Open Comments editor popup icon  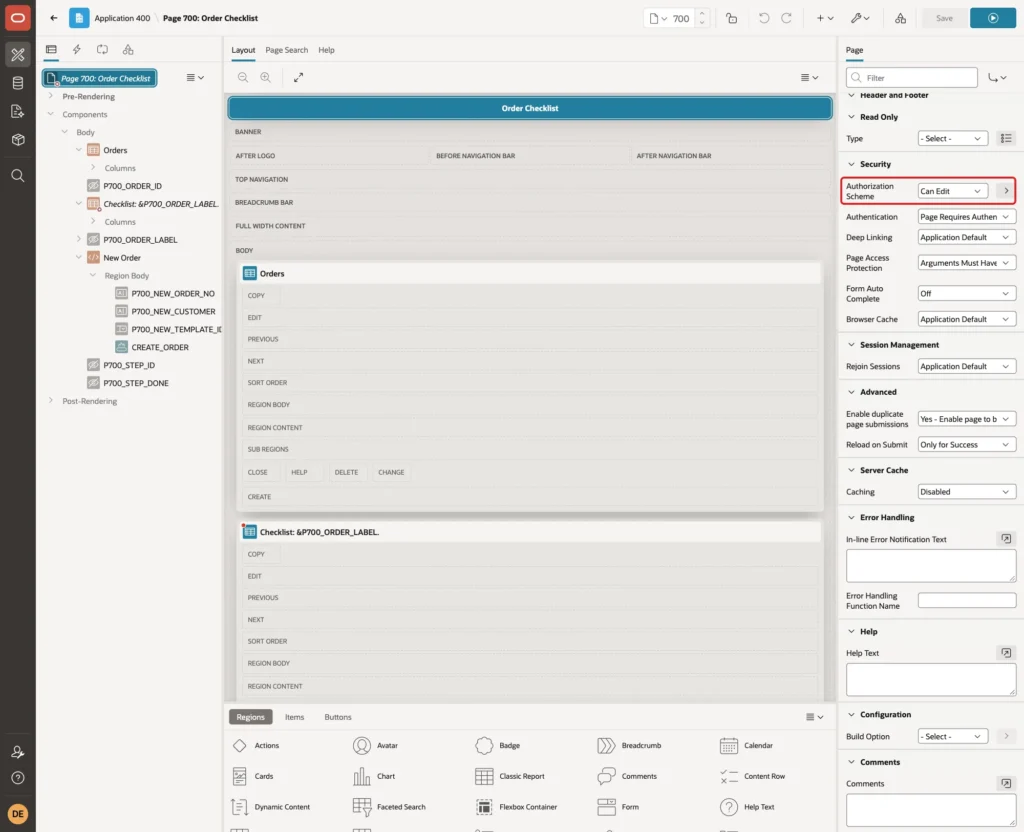click(x=1006, y=783)
